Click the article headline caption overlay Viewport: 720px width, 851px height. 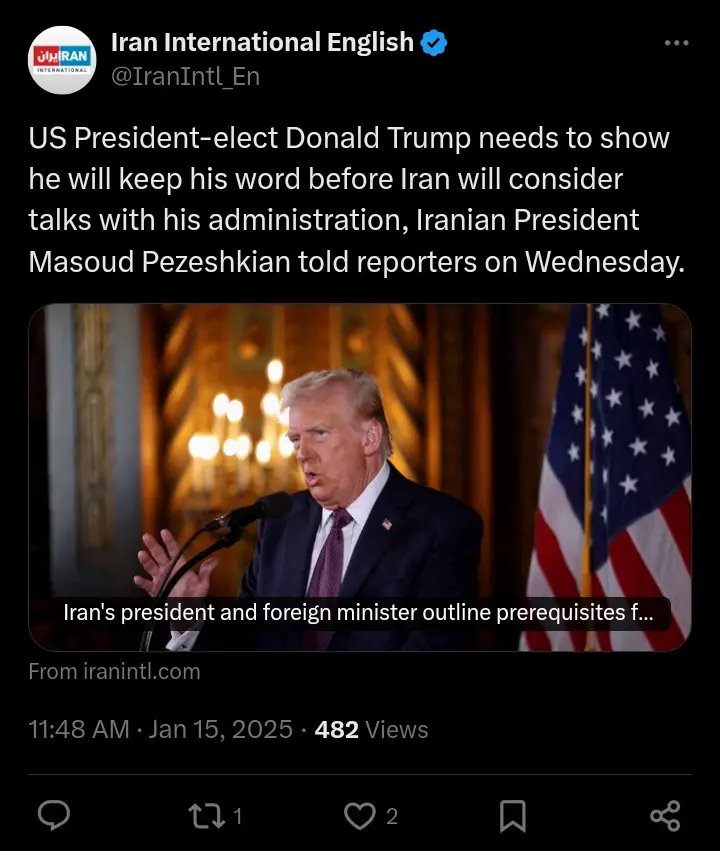(358, 613)
